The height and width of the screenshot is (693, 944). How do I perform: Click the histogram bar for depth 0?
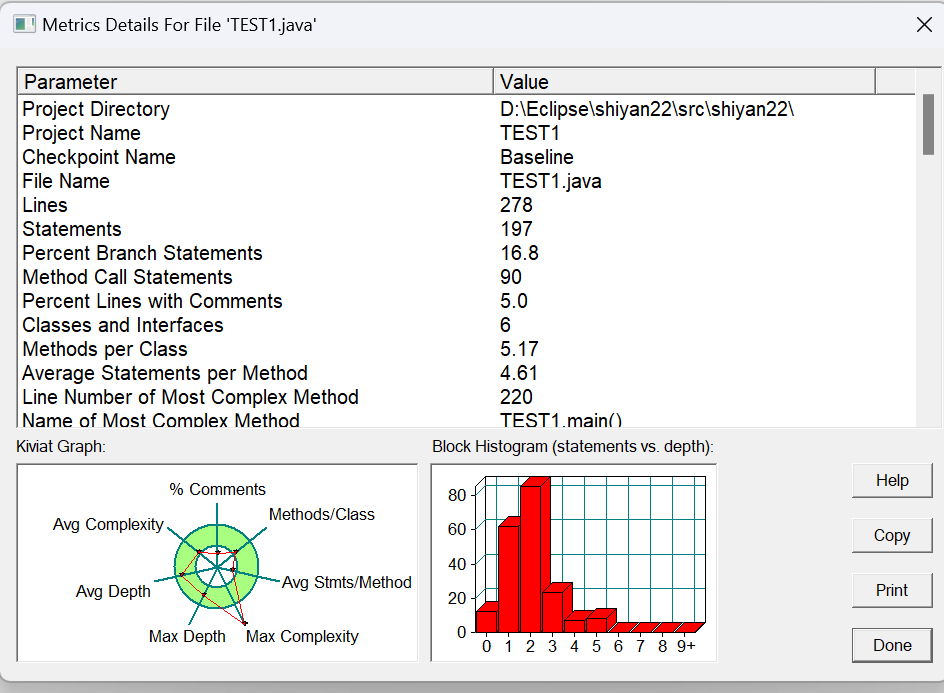click(x=486, y=620)
